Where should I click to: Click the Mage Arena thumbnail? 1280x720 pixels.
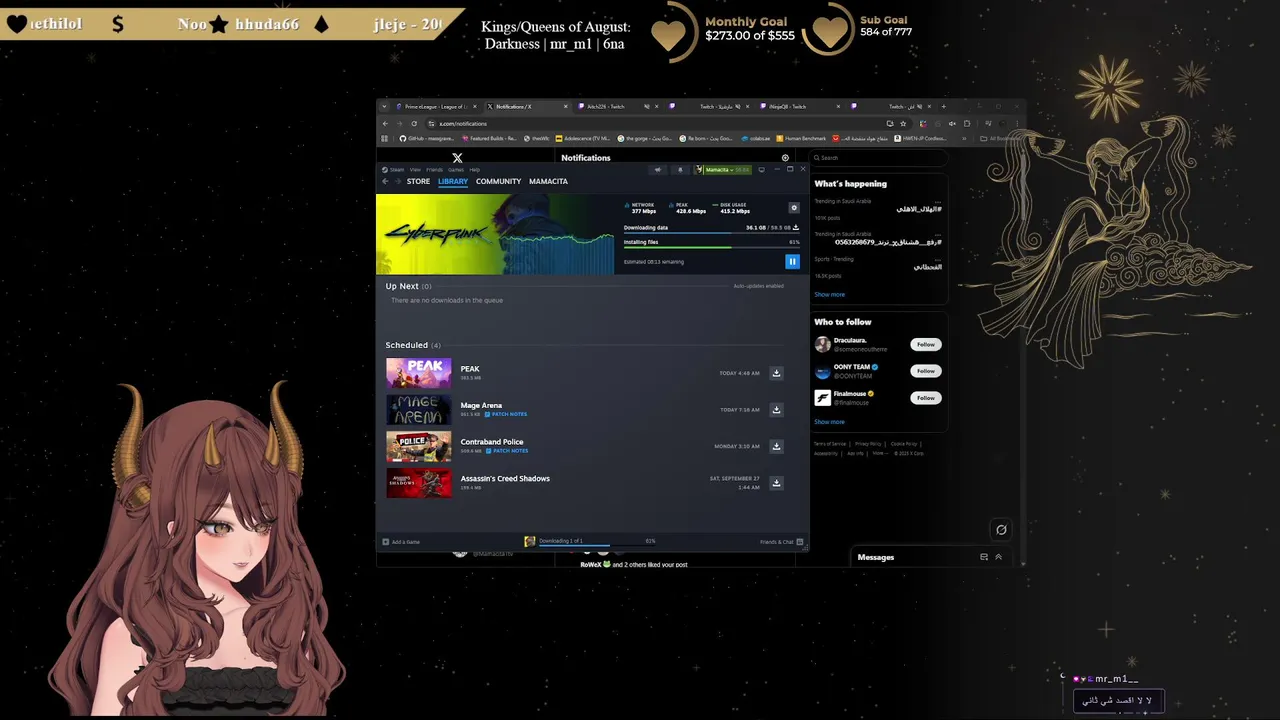[418, 410]
